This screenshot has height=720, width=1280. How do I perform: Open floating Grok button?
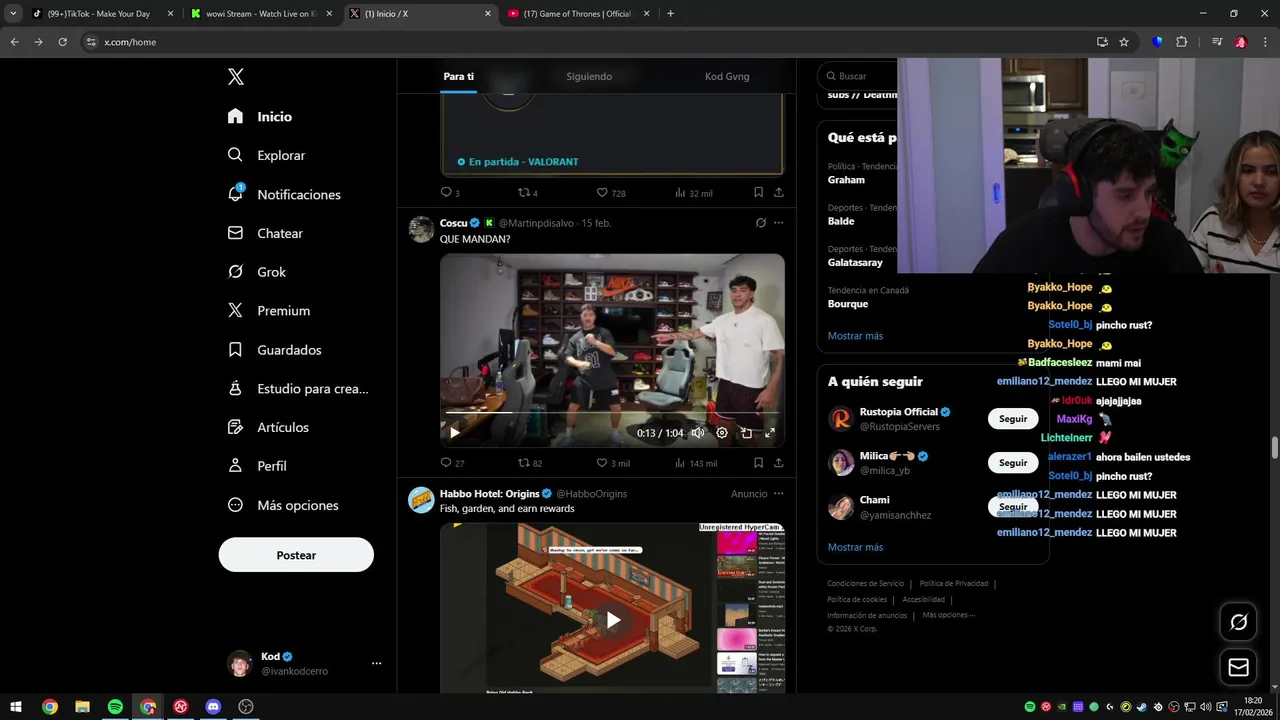pos(1239,623)
